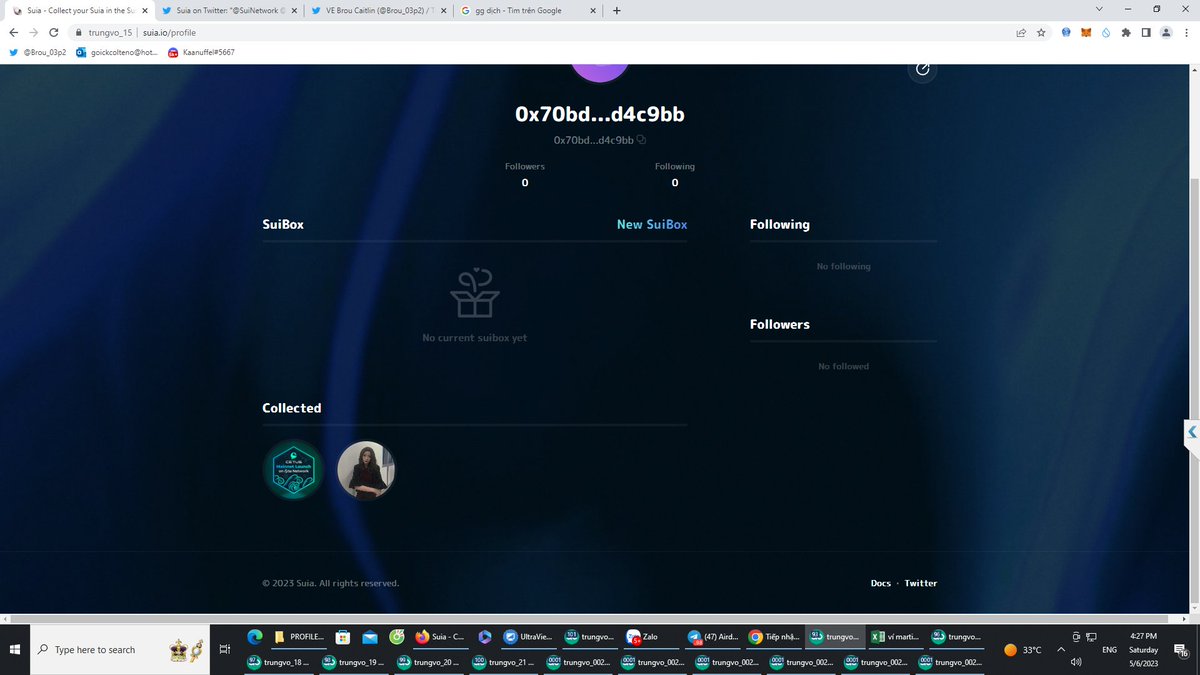Open Excel ví marti... taskbar item
Image resolution: width=1200 pixels, height=675 pixels.
click(x=896, y=636)
